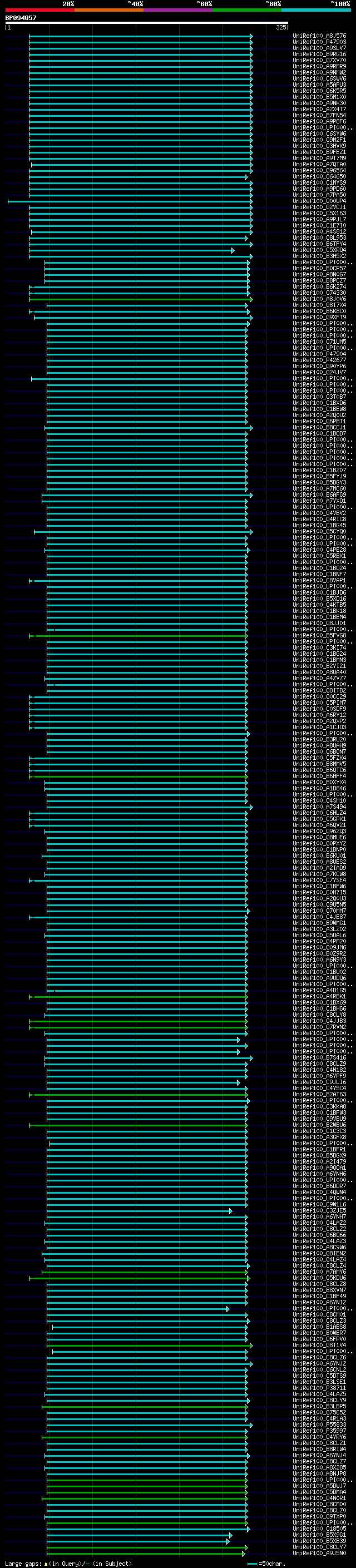Viewport: 356px width, 1568px height.
Task: Click the green ~80% identity legend segment
Action: point(247,10)
